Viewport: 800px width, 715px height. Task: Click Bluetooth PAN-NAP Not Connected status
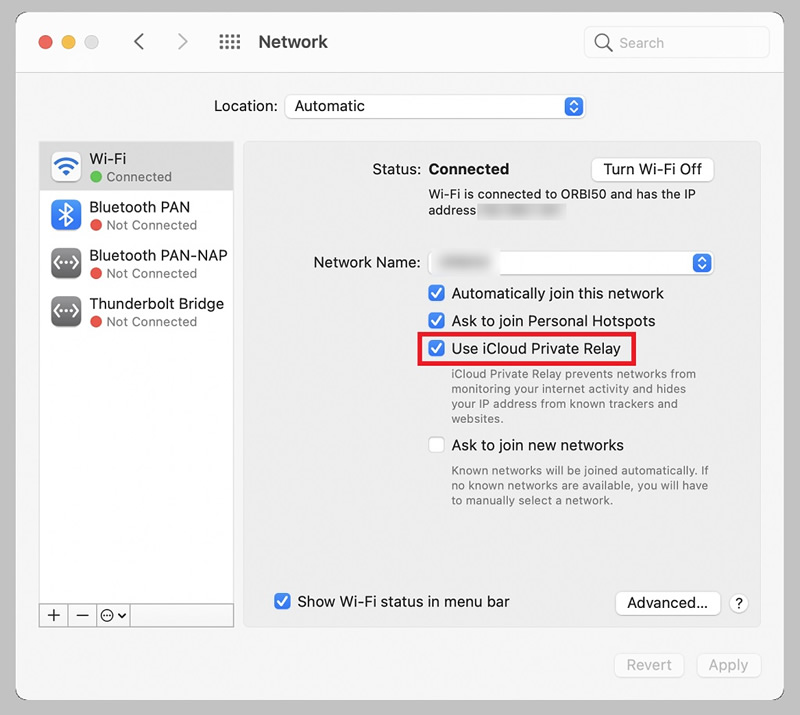pyautogui.click(x=152, y=274)
